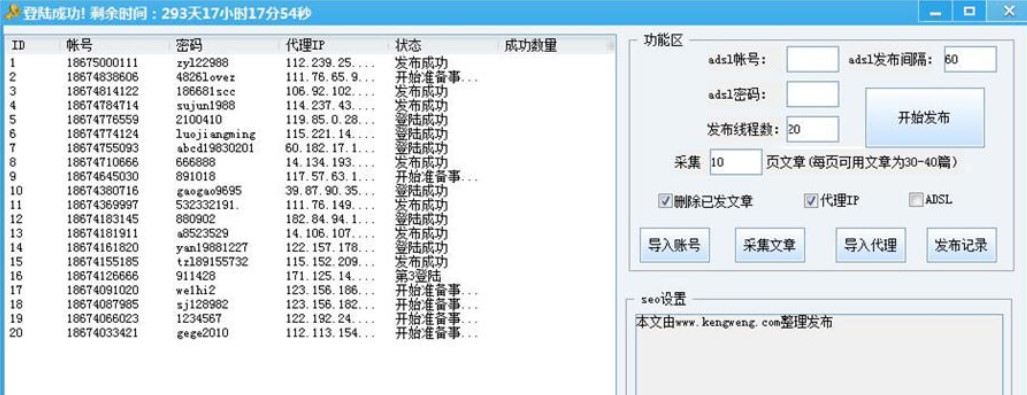
Task: Click proxy IP cell 112.239.25....
Action: 331,63
